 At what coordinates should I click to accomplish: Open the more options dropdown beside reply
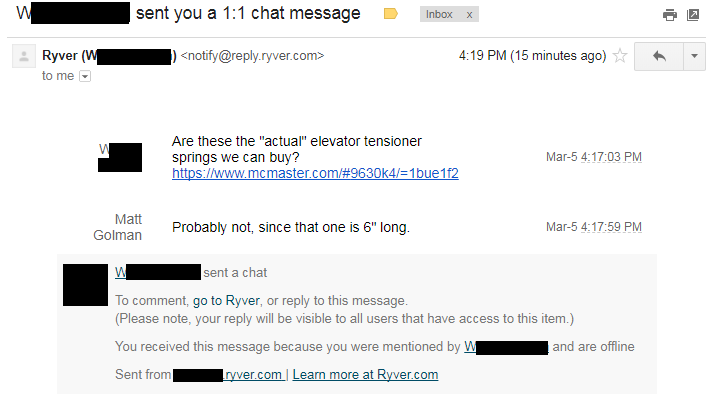(695, 56)
